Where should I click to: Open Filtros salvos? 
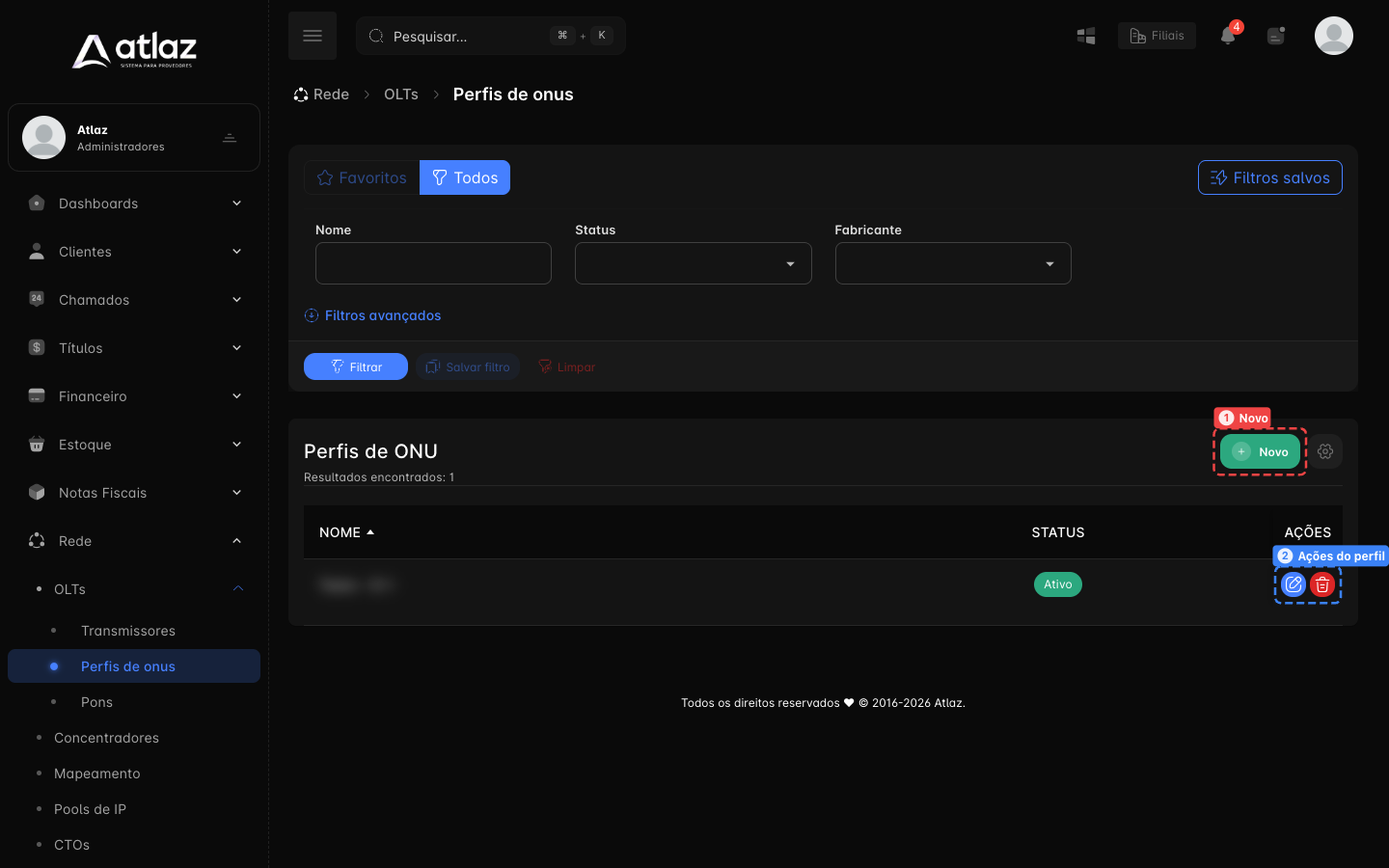pos(1269,177)
